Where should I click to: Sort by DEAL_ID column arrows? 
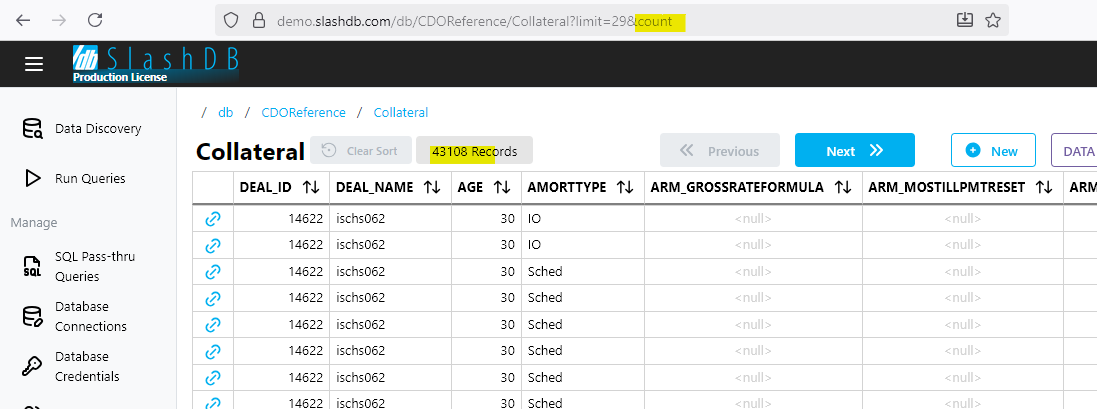(x=311, y=187)
